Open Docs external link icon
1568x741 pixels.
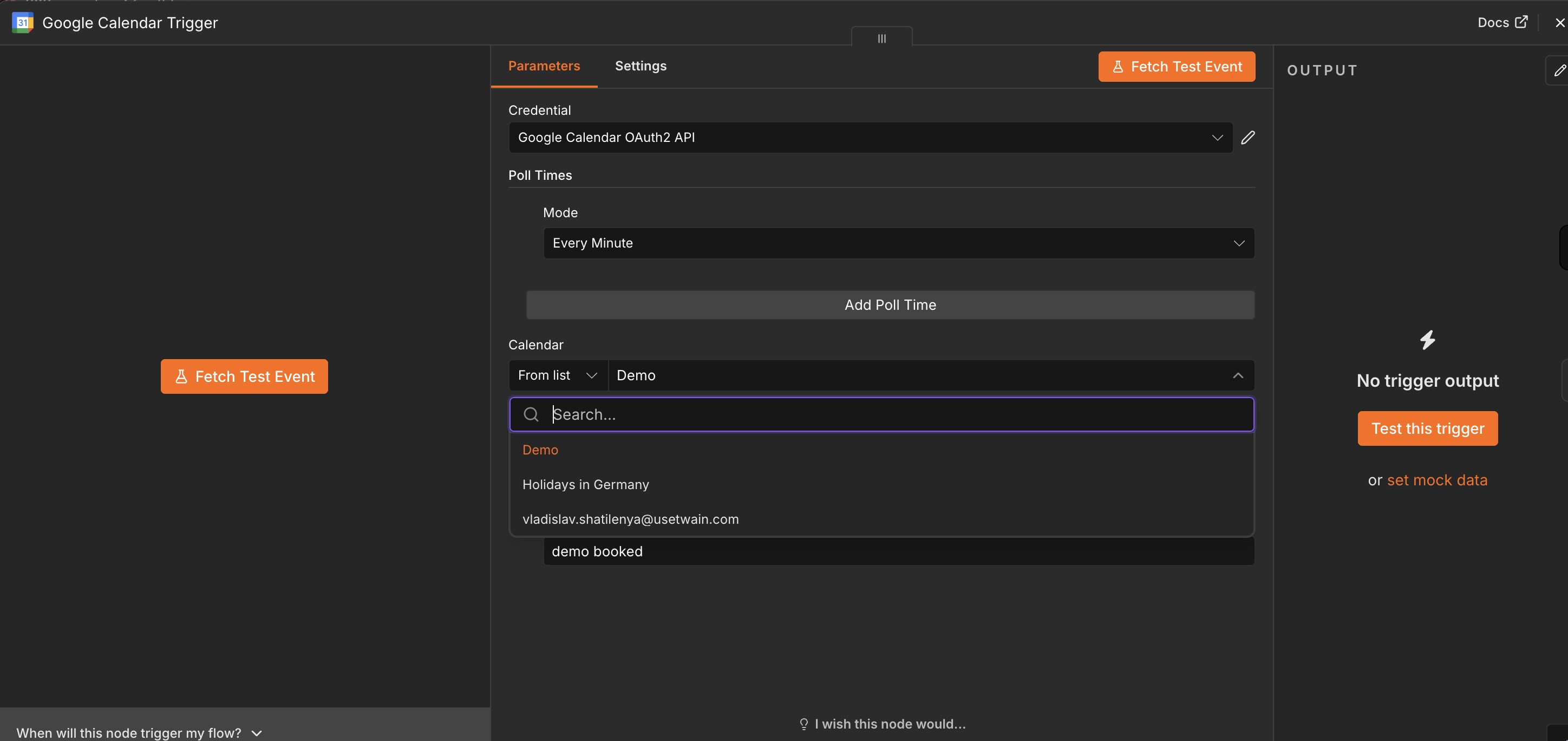click(x=1521, y=22)
